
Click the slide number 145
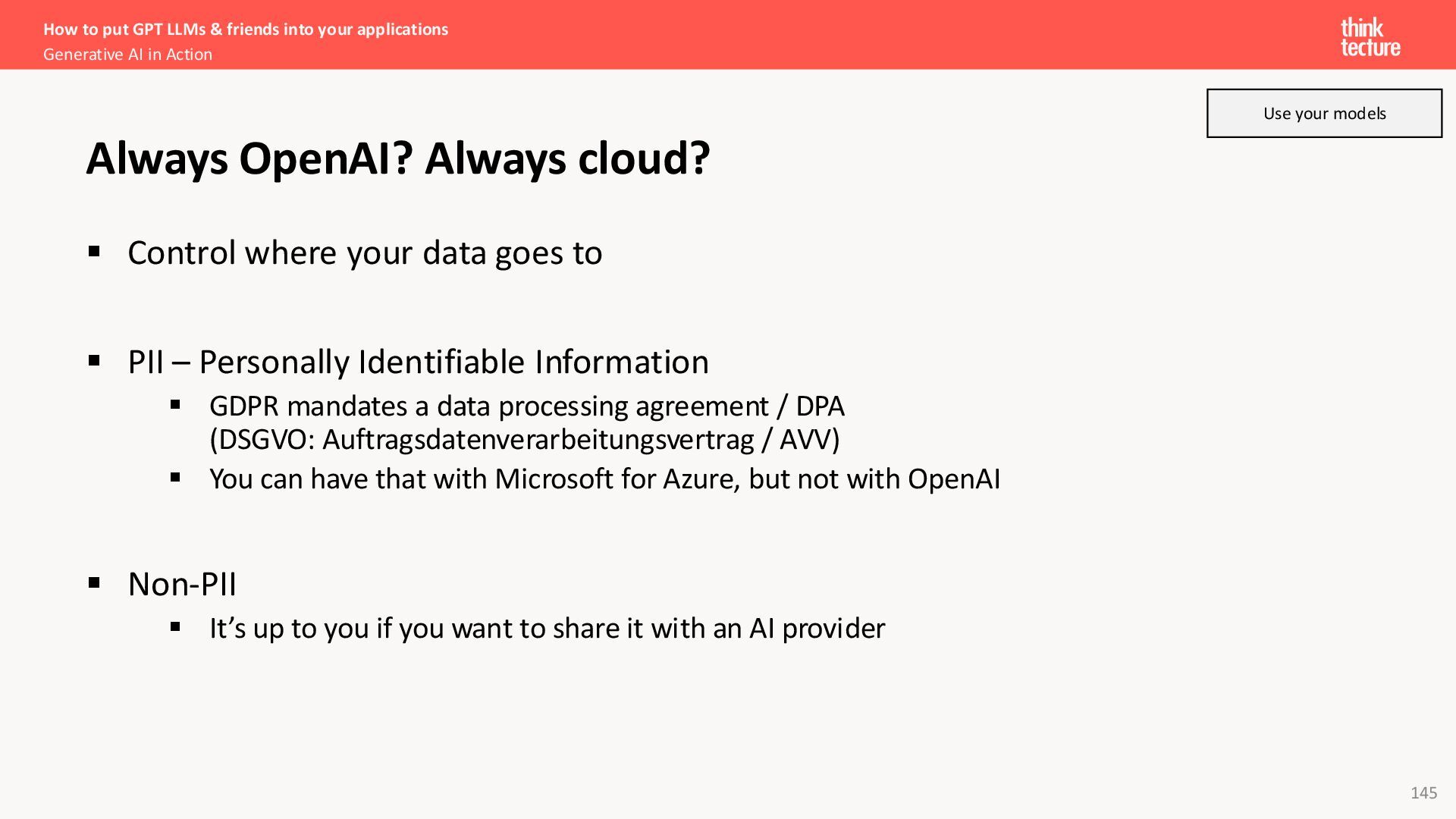click(x=1423, y=792)
